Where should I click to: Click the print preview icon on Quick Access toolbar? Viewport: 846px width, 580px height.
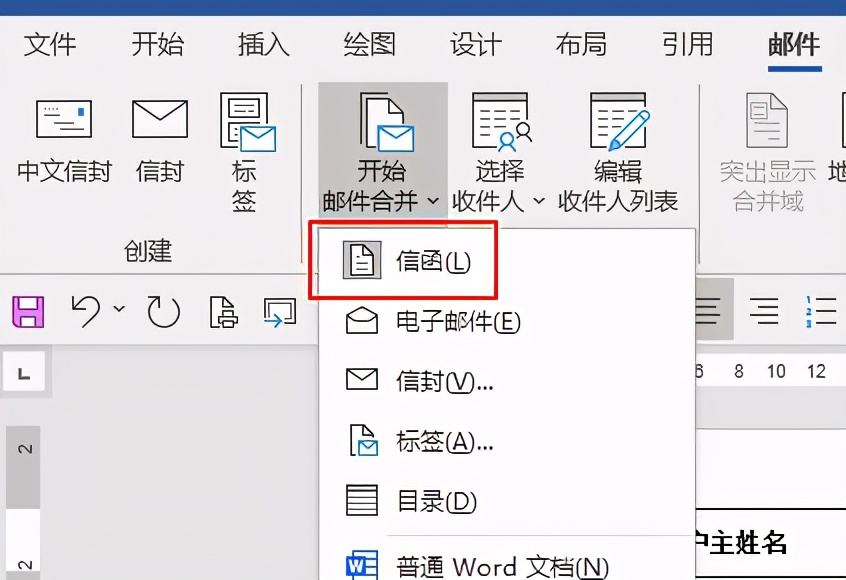[x=222, y=311]
